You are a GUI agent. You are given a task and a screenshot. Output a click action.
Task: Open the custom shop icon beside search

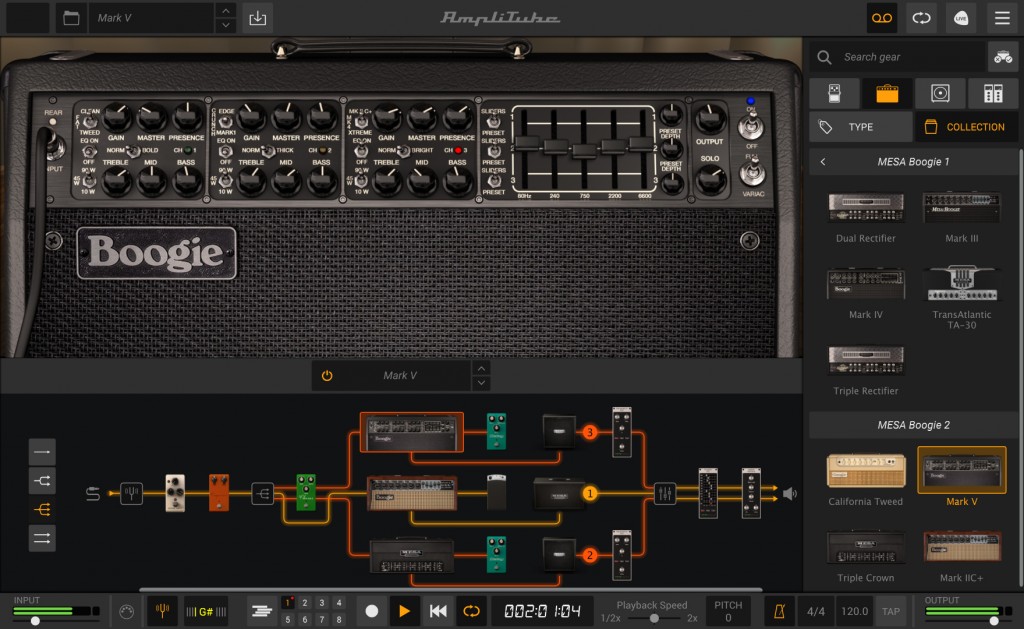[x=1003, y=57]
